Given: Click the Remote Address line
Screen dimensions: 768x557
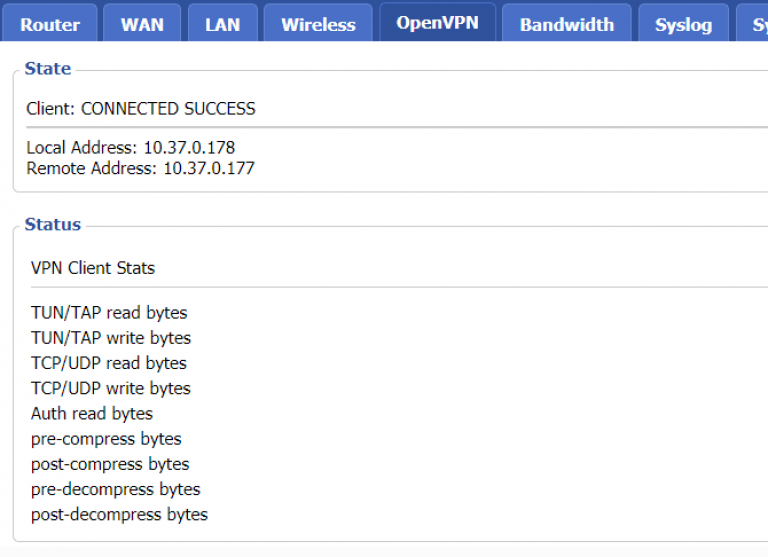Looking at the screenshot, I should [141, 168].
